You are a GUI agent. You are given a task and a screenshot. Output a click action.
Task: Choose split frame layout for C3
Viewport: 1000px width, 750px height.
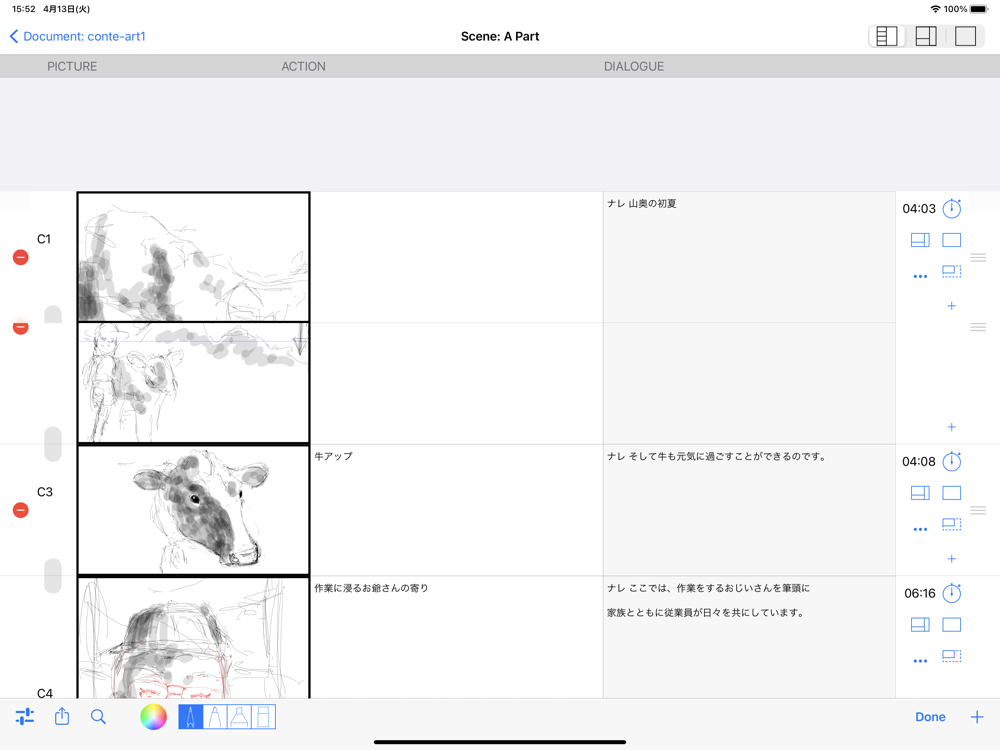click(x=920, y=493)
